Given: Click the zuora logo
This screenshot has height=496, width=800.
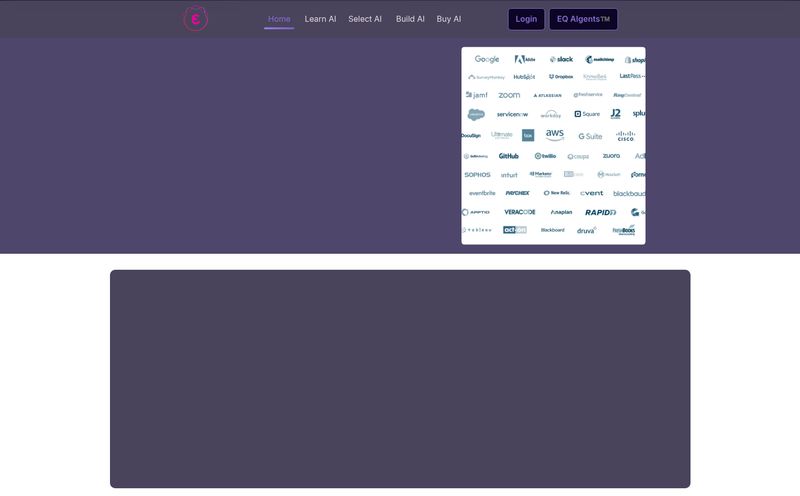Looking at the screenshot, I should [611, 156].
